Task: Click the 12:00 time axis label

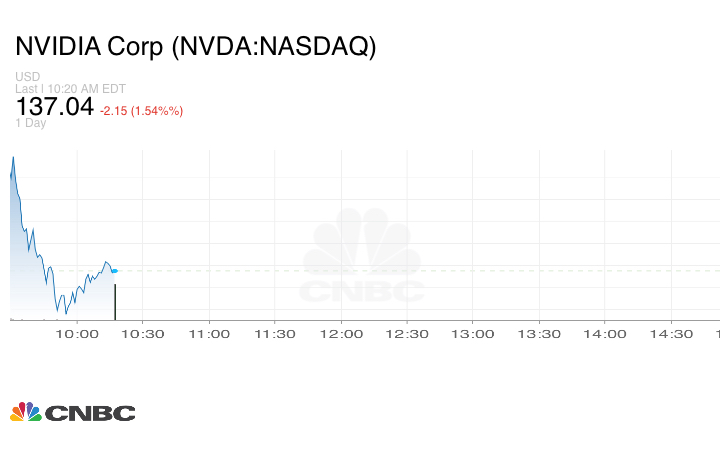Action: coord(341,334)
